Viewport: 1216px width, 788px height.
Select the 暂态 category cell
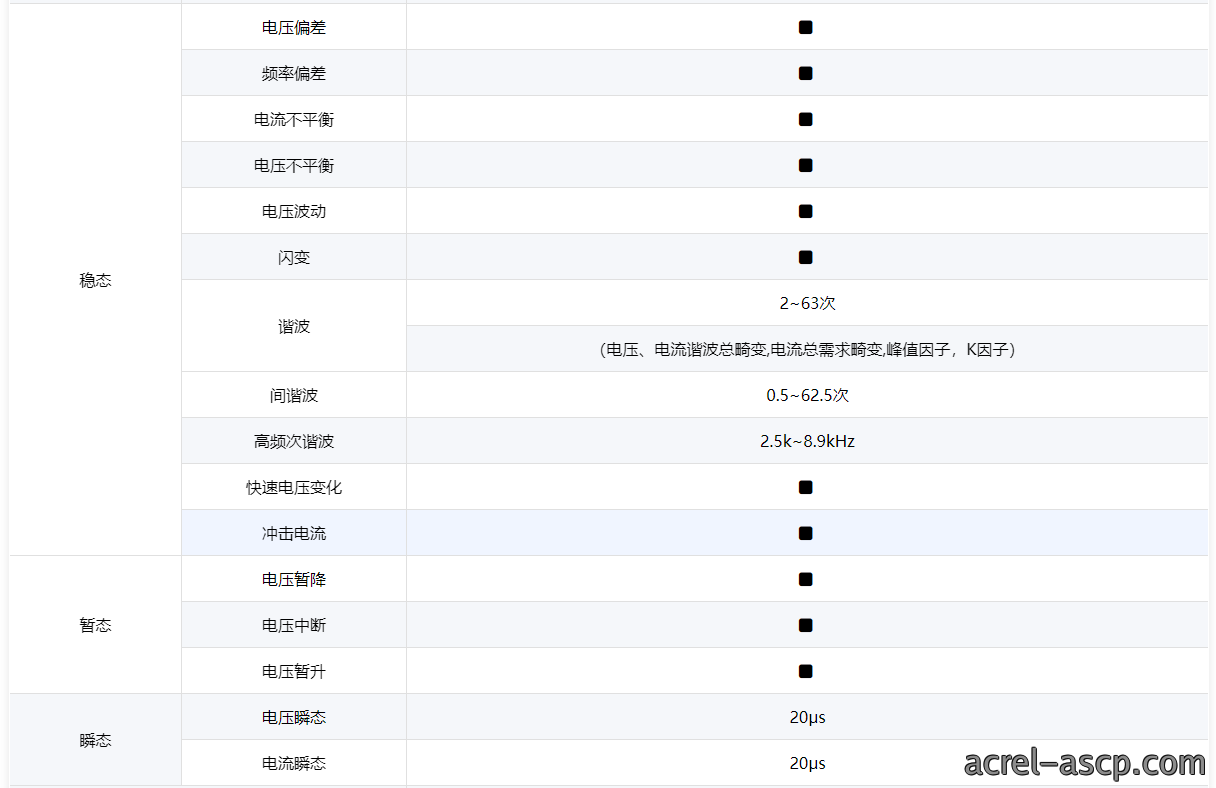[95, 625]
